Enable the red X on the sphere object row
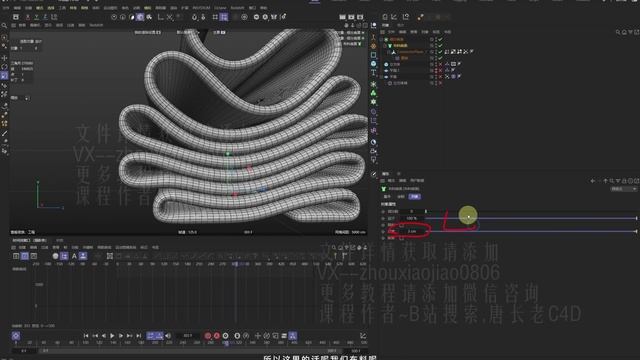The height and width of the screenshot is (360, 640). (x=440, y=64)
